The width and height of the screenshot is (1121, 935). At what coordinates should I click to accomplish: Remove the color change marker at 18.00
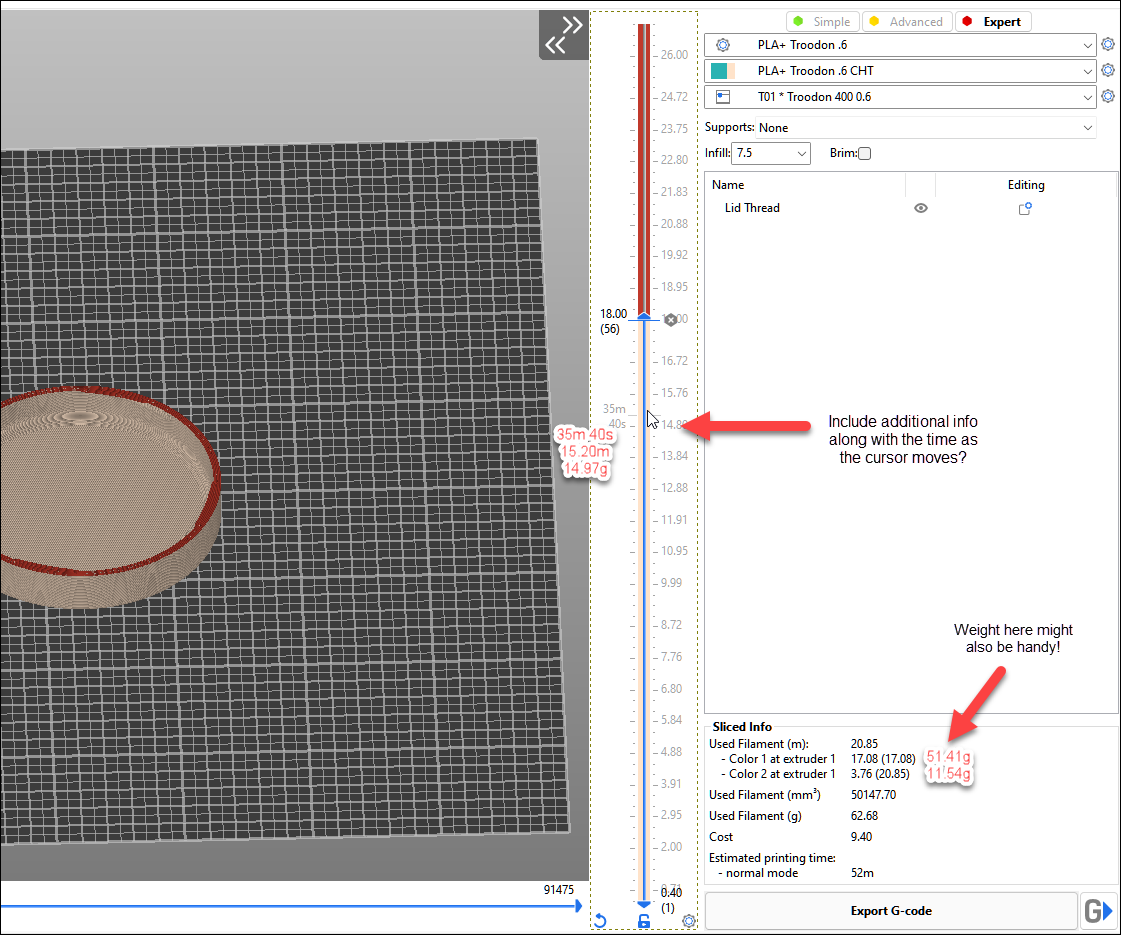[671, 320]
